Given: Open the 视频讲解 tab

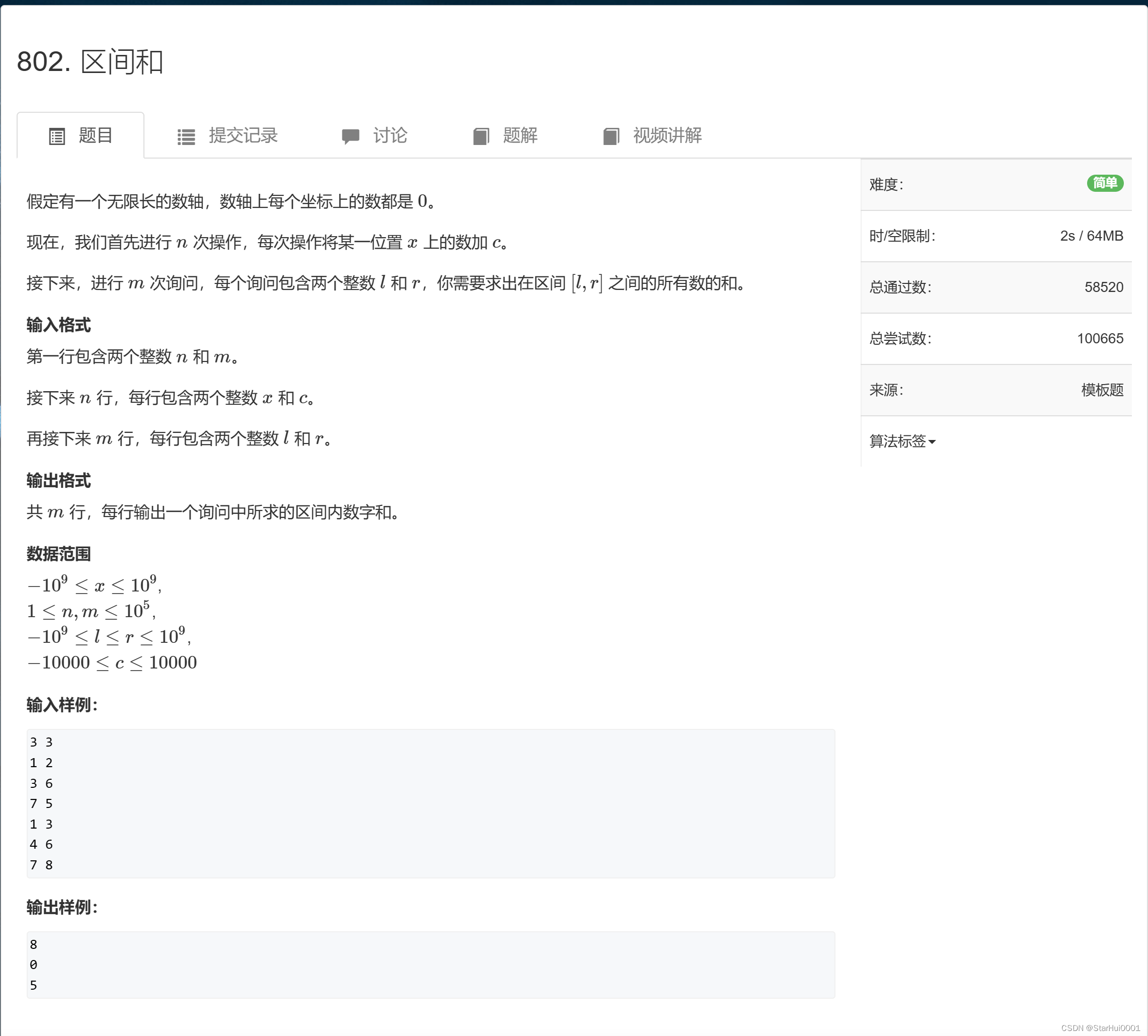Looking at the screenshot, I should tap(667, 135).
